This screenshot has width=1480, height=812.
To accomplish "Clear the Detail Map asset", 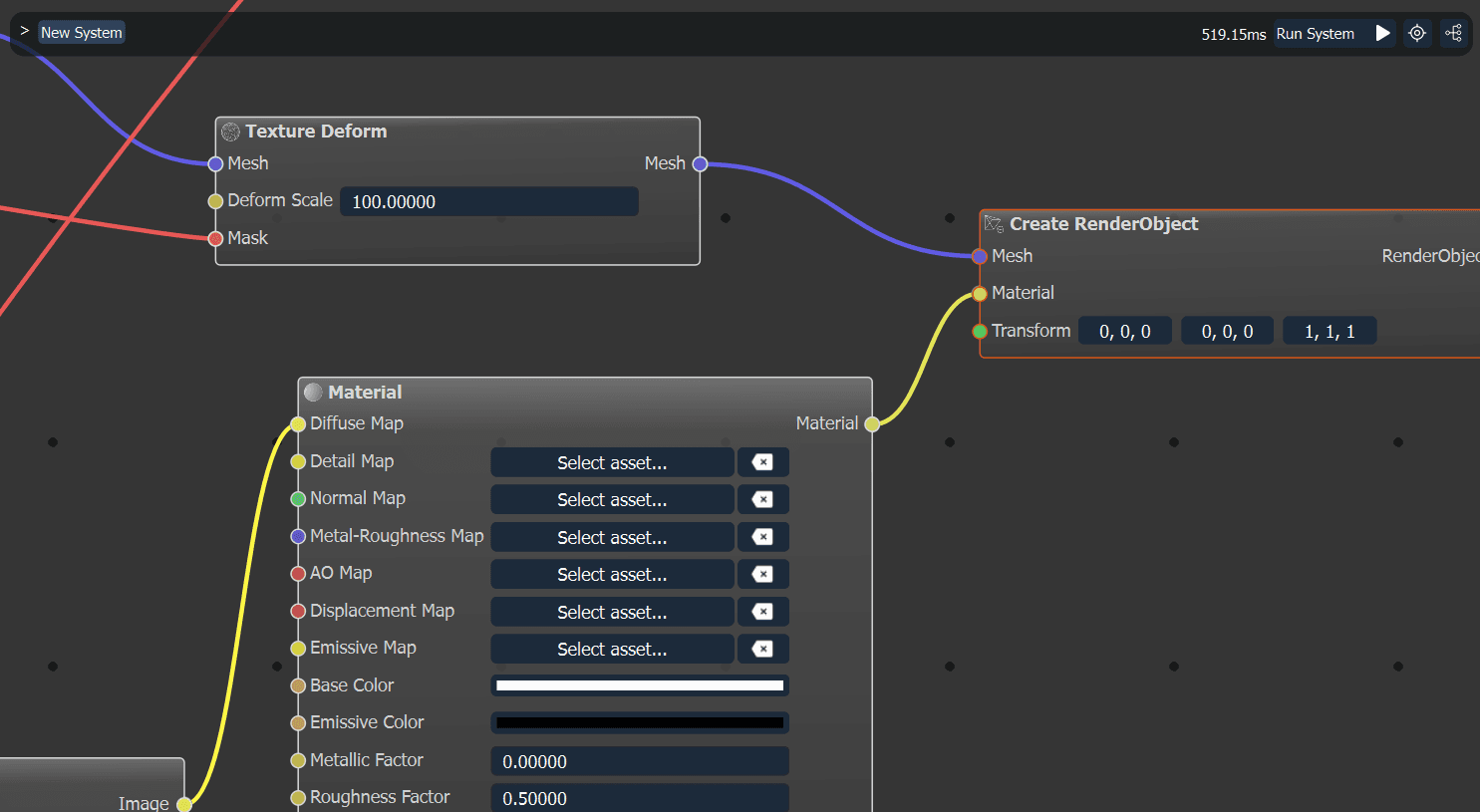I will [762, 462].
